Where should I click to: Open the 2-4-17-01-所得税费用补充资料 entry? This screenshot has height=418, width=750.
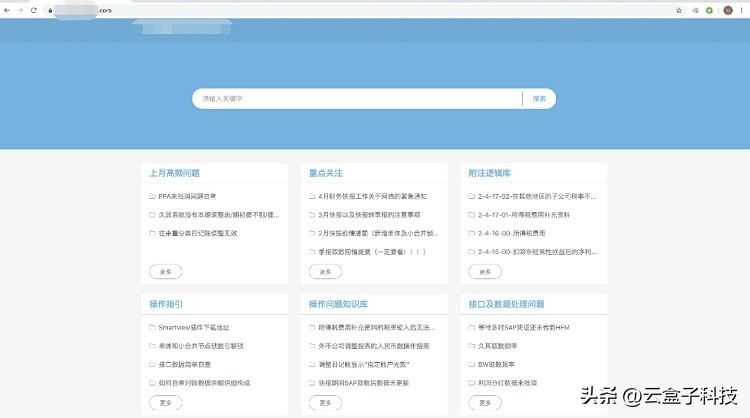click(x=524, y=215)
